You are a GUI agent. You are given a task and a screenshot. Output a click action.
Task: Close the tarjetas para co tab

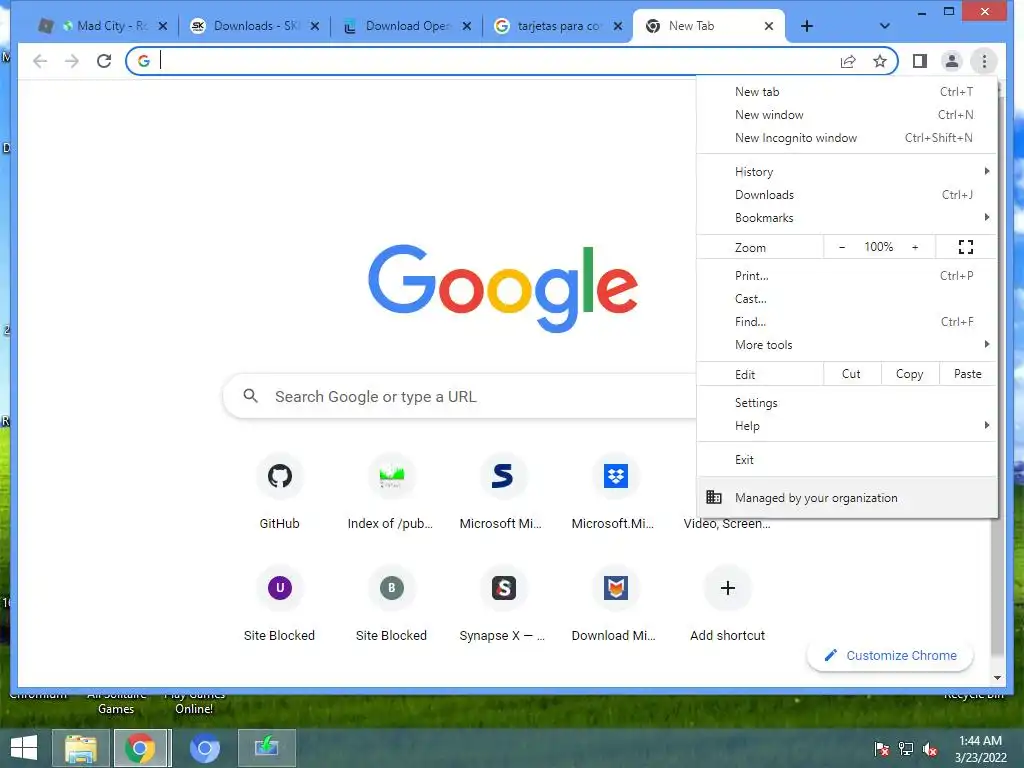click(618, 26)
